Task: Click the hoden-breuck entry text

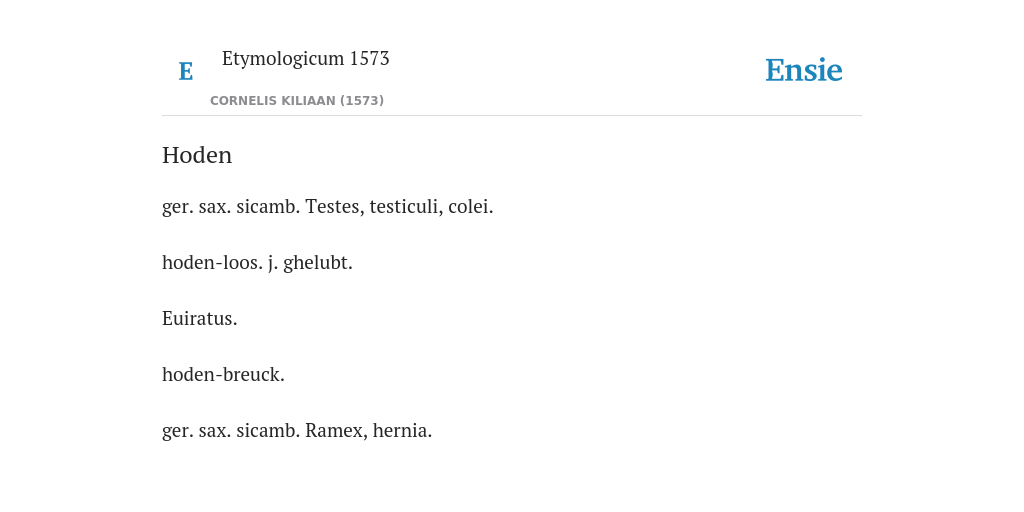Action: point(223,375)
